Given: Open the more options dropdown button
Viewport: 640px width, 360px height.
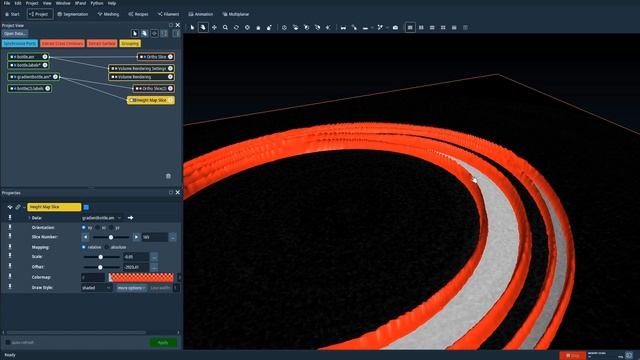Looking at the screenshot, I should coord(131,288).
